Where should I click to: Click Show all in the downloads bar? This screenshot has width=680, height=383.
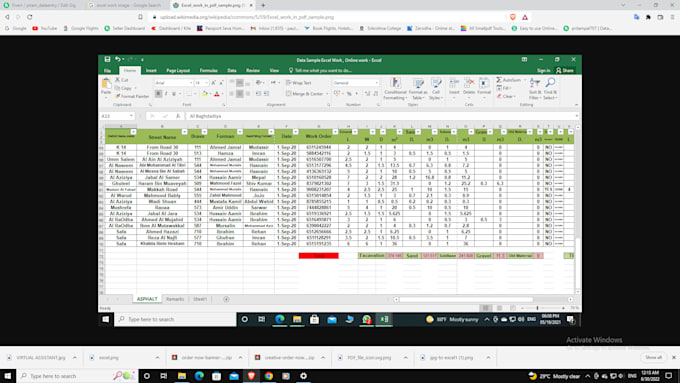tap(654, 357)
